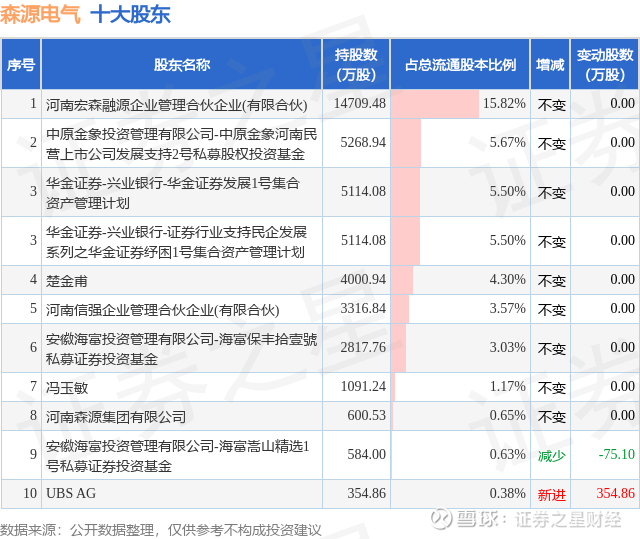Click holding value 1091.24
The height and width of the screenshot is (539, 640).
point(363,386)
